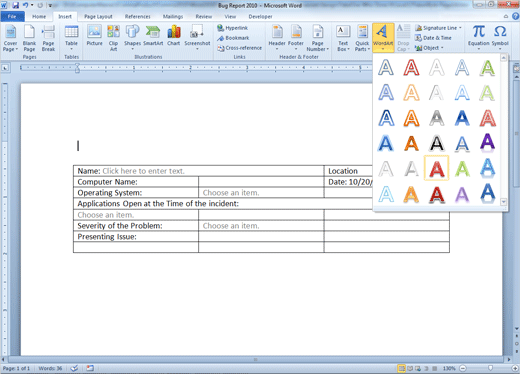The height and width of the screenshot is (374, 520).
Task: Open the Clip Art pane
Action: click(x=113, y=38)
